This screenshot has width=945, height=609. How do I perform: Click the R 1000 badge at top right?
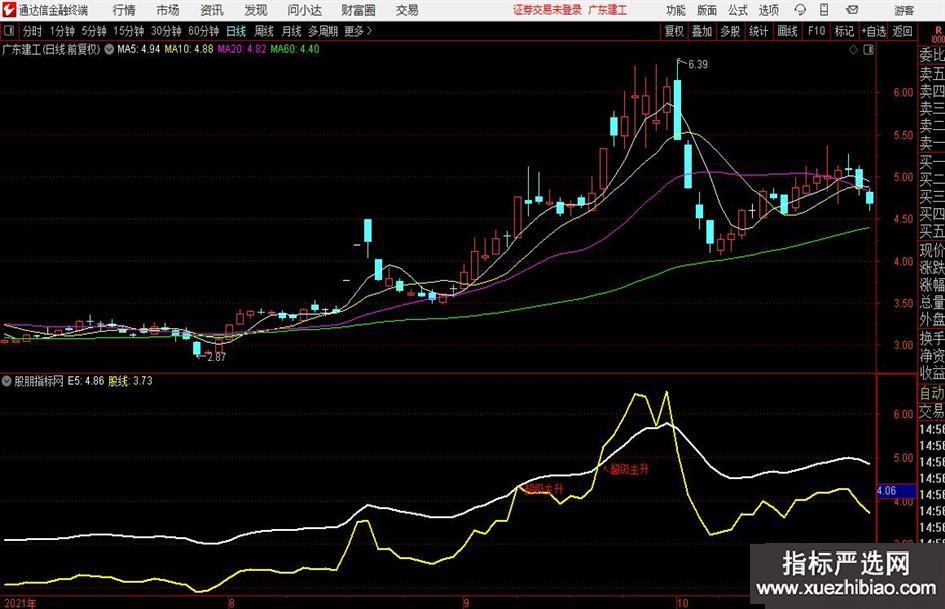tap(938, 34)
